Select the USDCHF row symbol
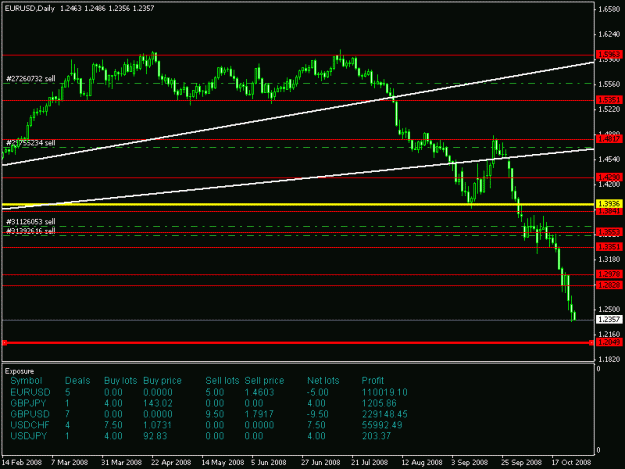The height and width of the screenshot is (469, 625). (x=30, y=425)
